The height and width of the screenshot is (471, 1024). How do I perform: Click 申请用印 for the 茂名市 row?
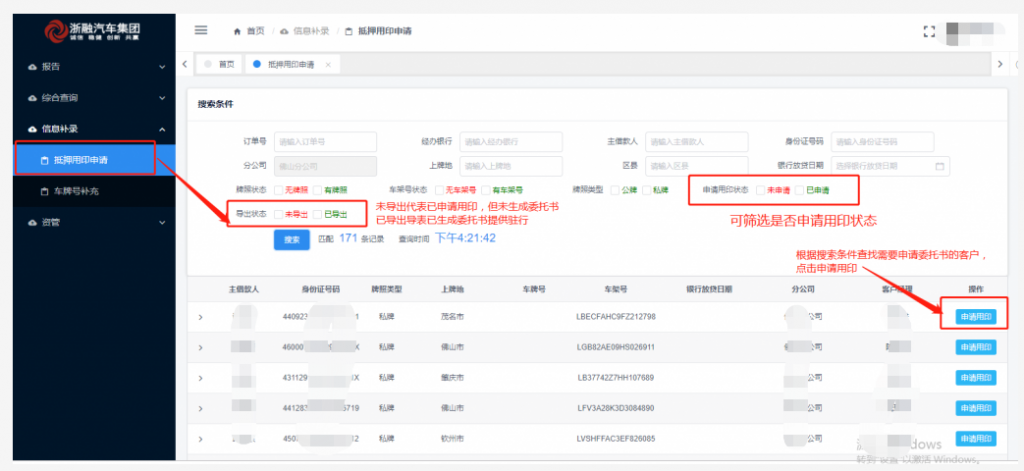click(x=976, y=317)
